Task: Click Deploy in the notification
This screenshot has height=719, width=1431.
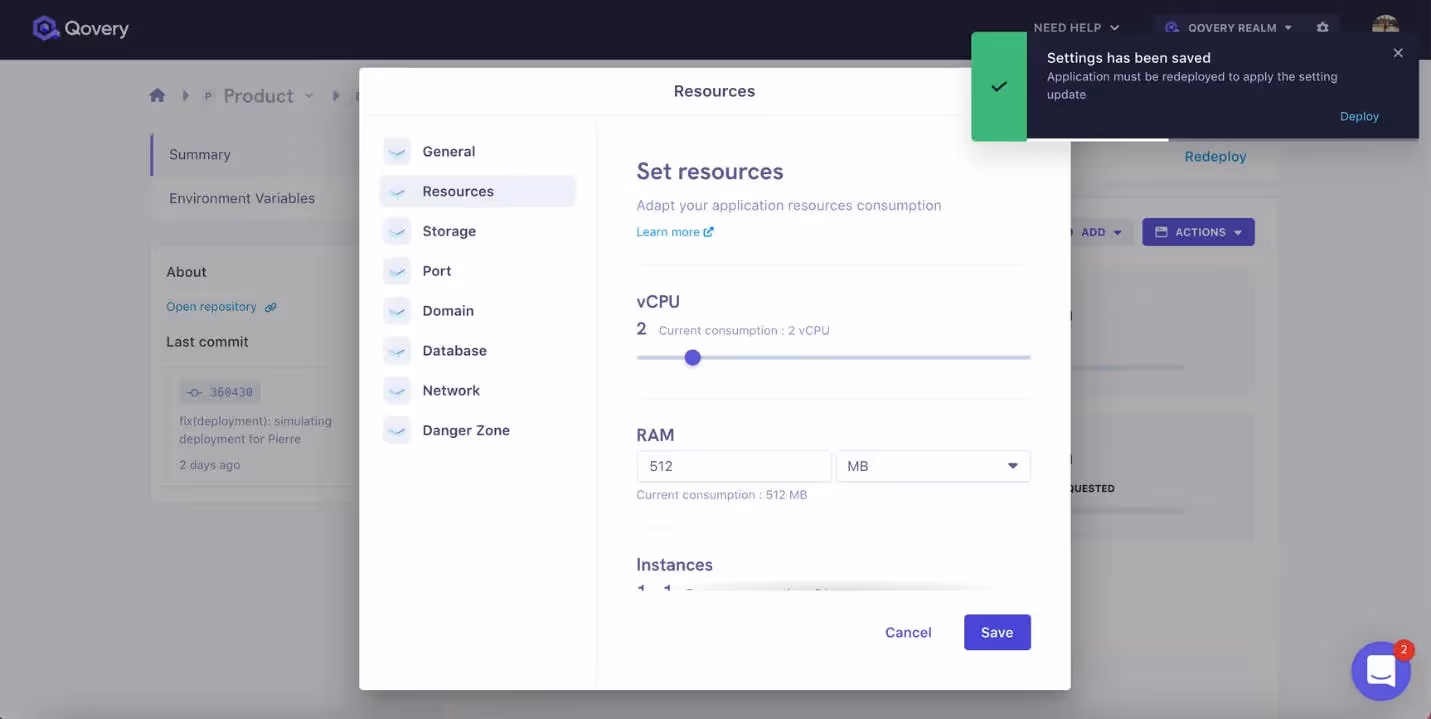Action: (1359, 117)
